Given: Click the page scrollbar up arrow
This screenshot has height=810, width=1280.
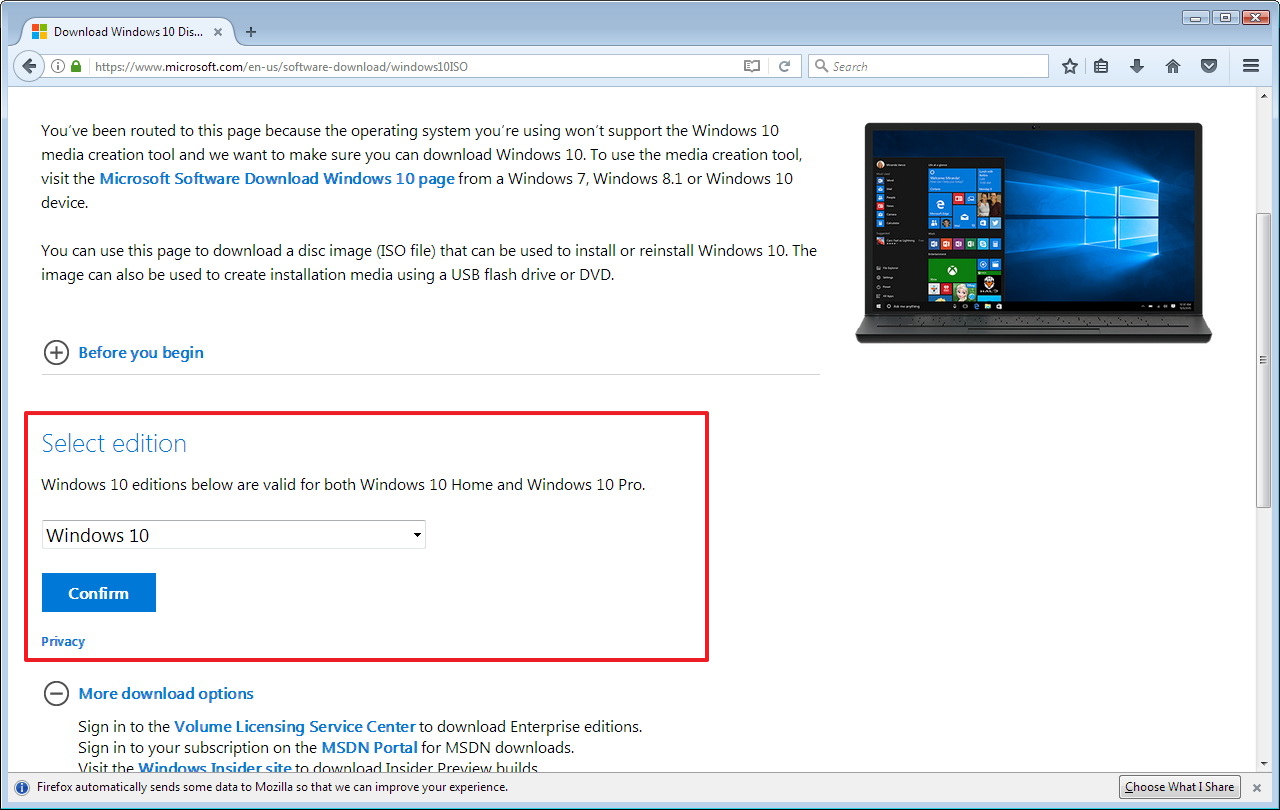Looking at the screenshot, I should pos(1263,95).
